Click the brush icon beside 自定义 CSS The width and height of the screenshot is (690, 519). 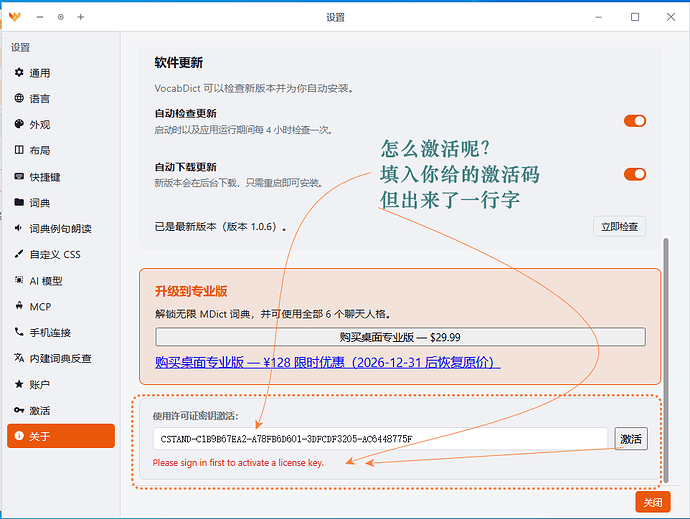18,254
